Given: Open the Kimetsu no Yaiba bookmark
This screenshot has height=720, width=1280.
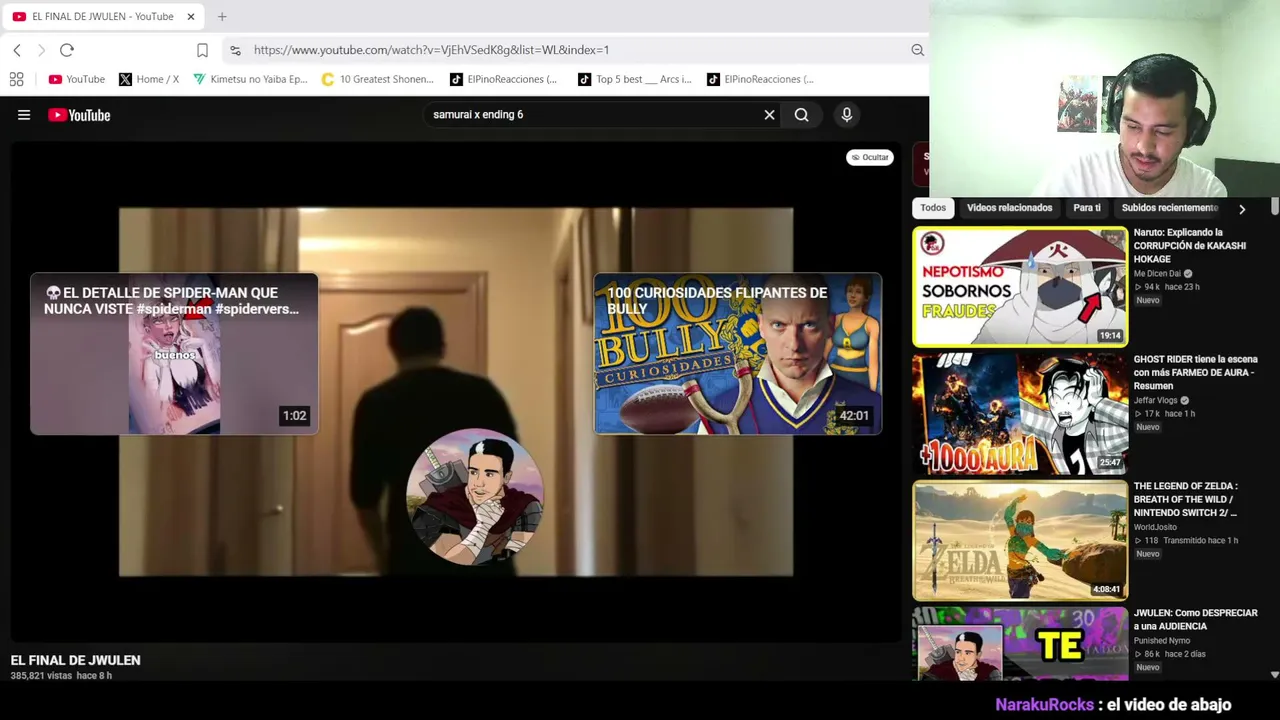Looking at the screenshot, I should click(250, 79).
